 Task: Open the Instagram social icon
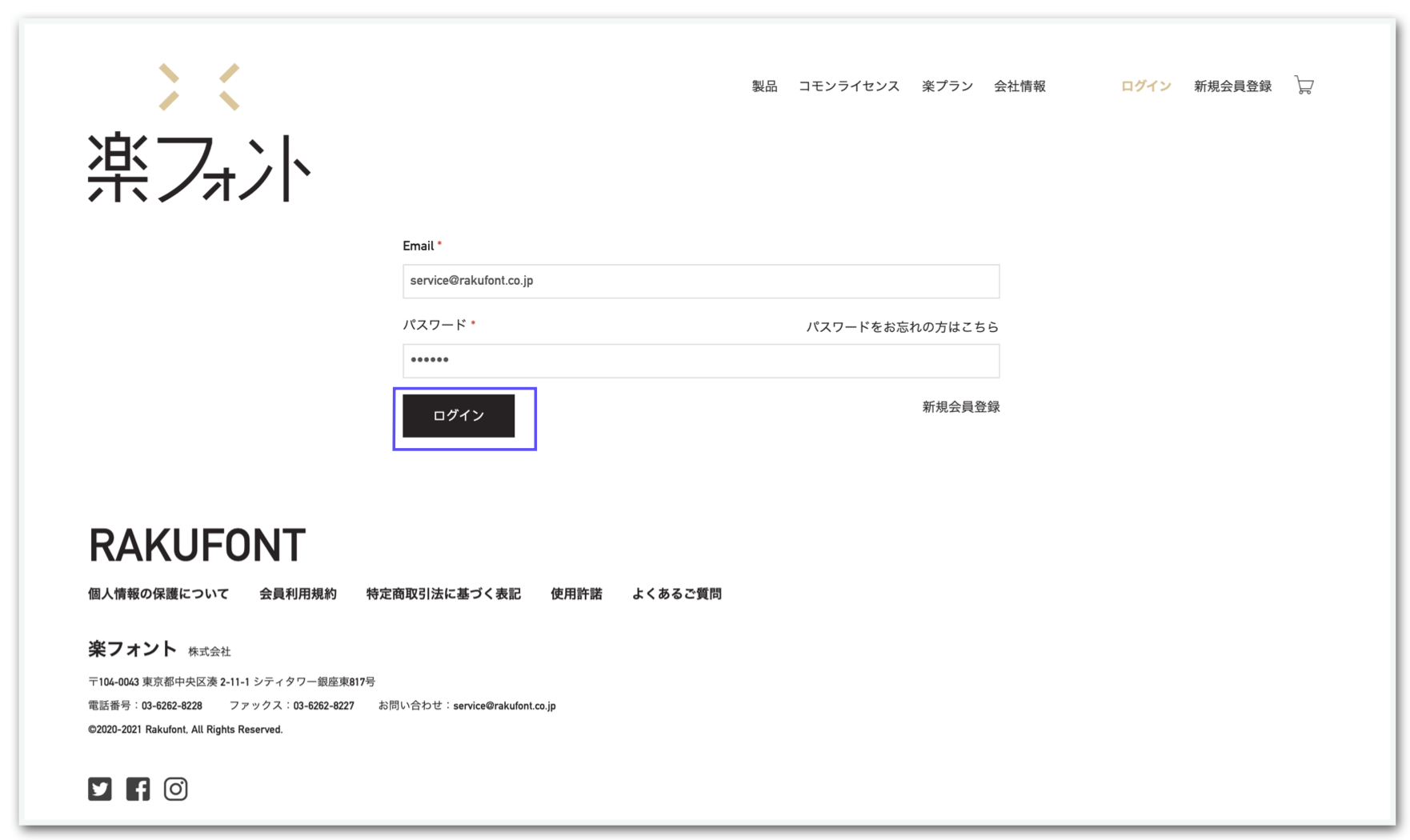click(x=175, y=789)
